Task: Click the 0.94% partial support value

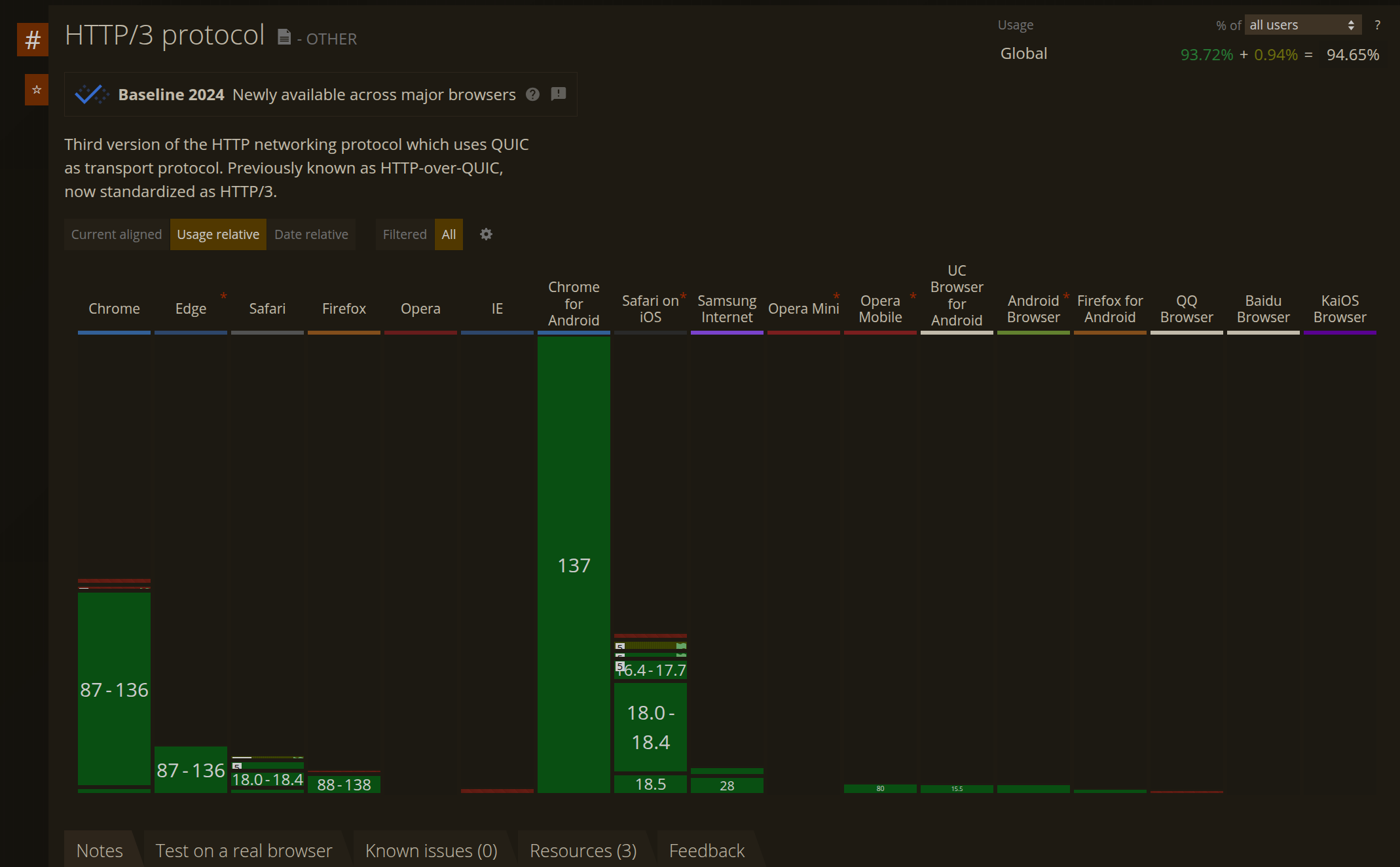Action: click(1276, 54)
